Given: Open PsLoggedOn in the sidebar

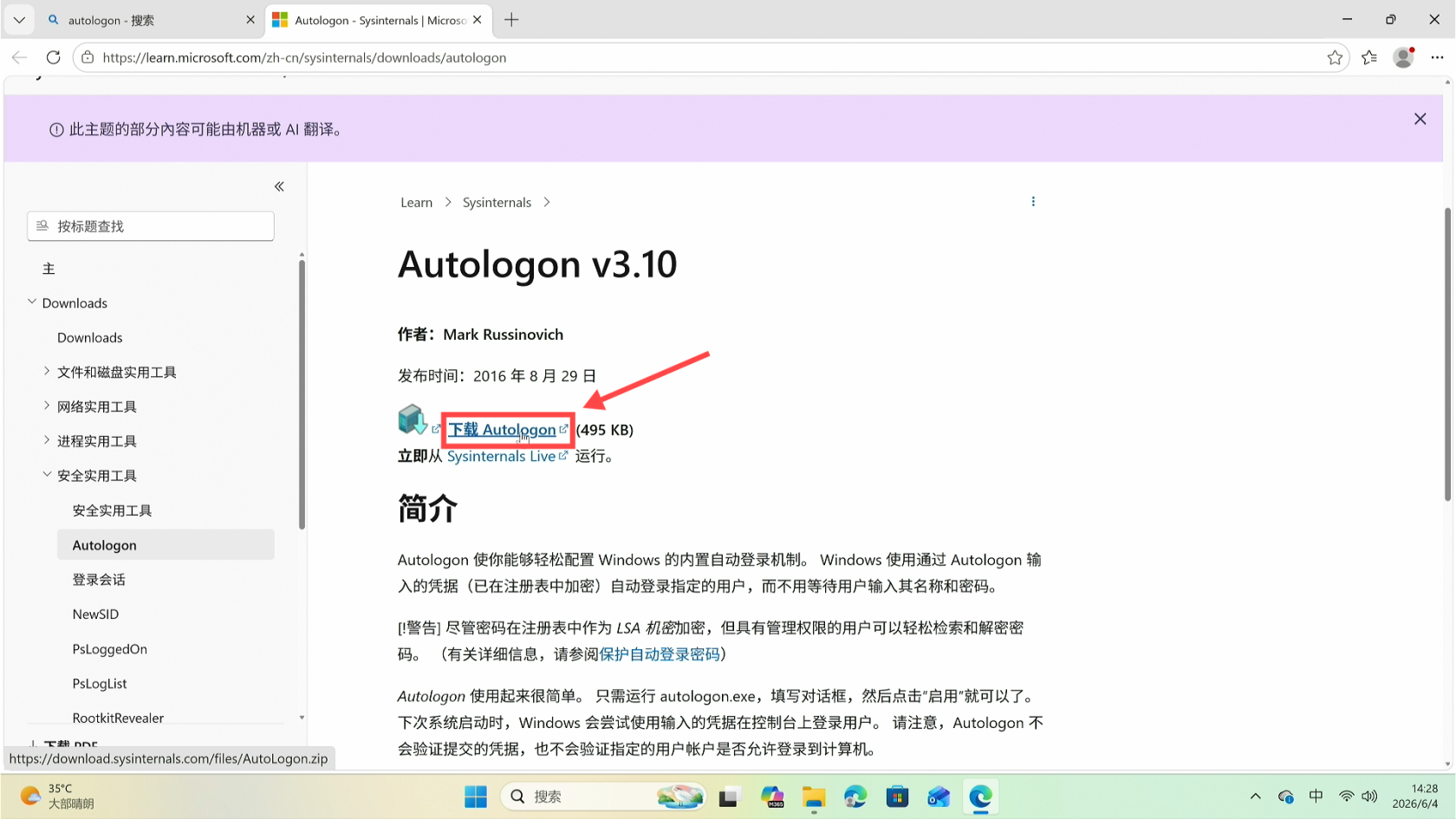Looking at the screenshot, I should pos(109,648).
